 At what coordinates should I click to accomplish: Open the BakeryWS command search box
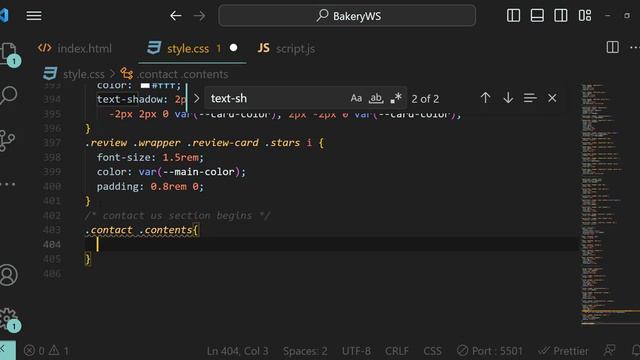[x=347, y=16]
